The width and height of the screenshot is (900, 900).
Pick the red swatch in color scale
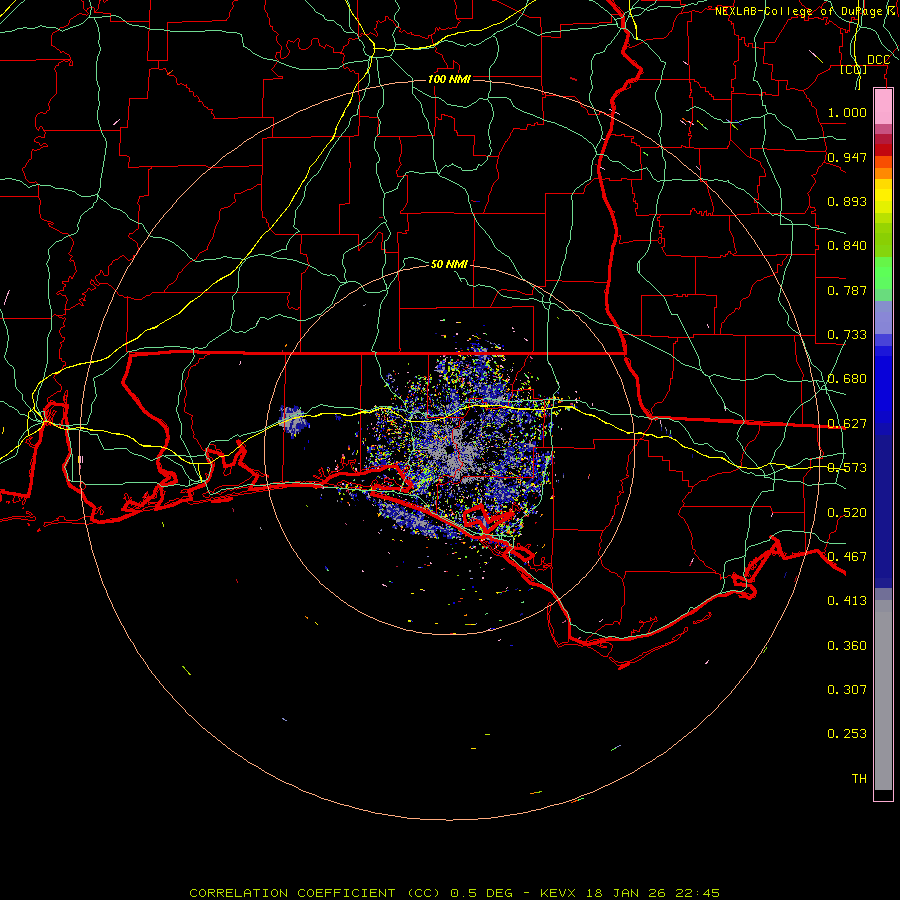(x=883, y=150)
